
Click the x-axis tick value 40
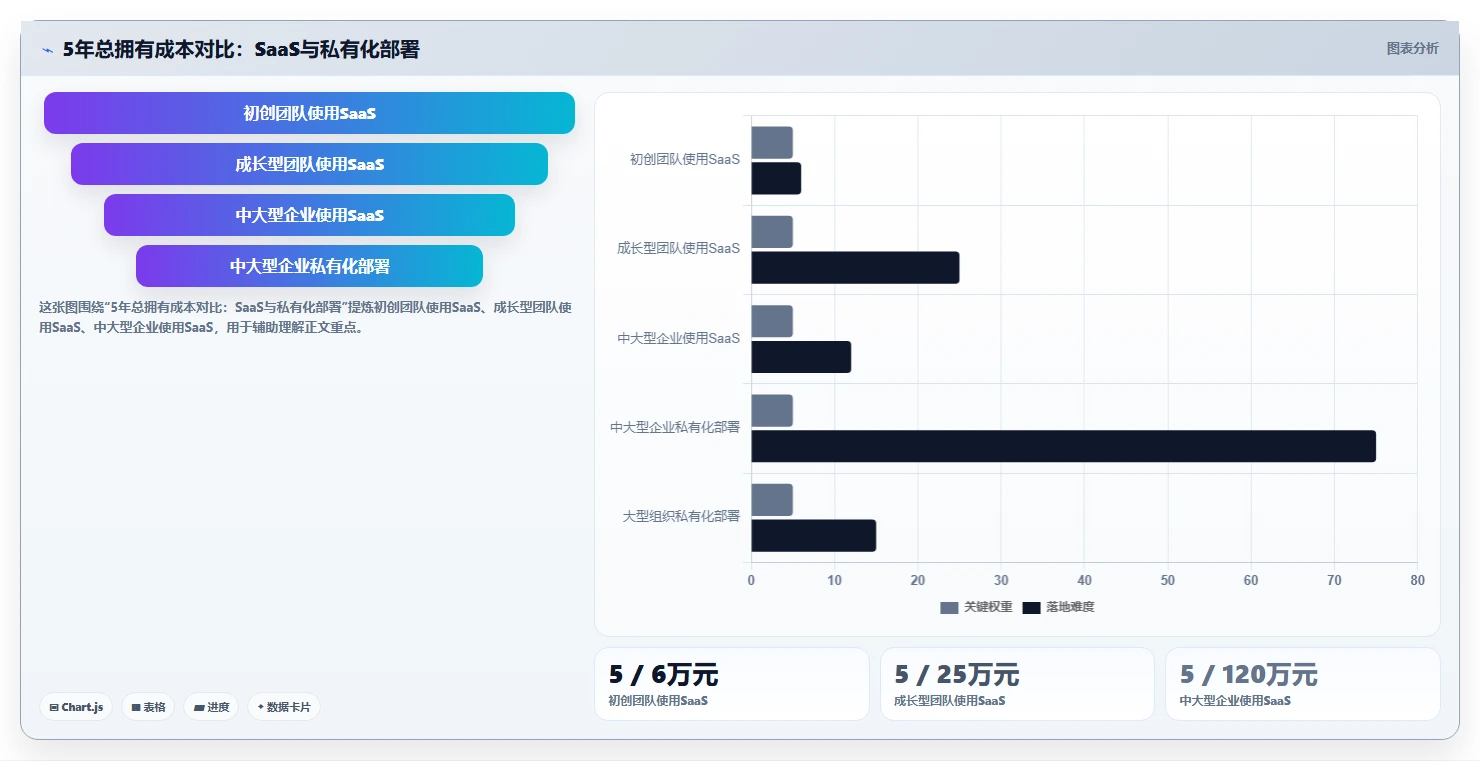pyautogui.click(x=1084, y=580)
